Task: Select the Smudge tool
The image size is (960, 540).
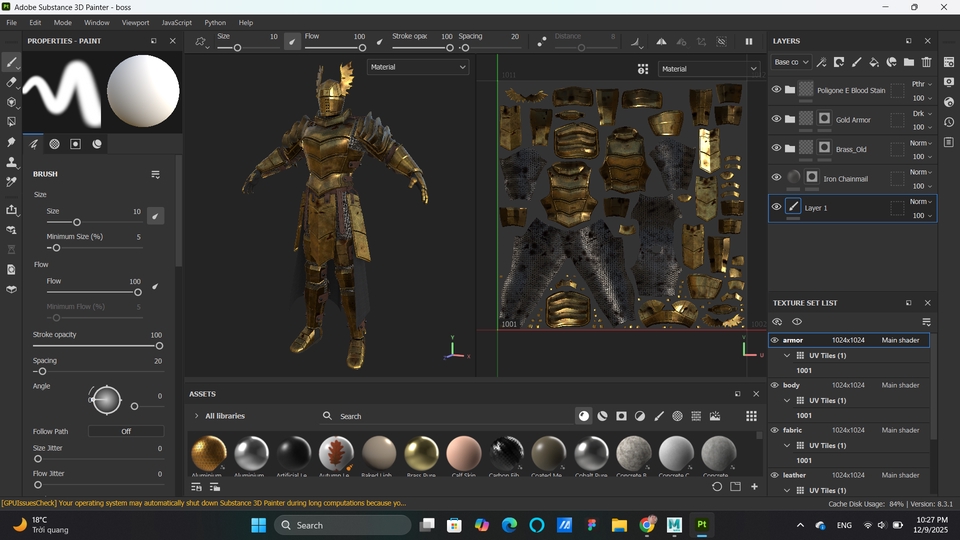Action: point(12,142)
